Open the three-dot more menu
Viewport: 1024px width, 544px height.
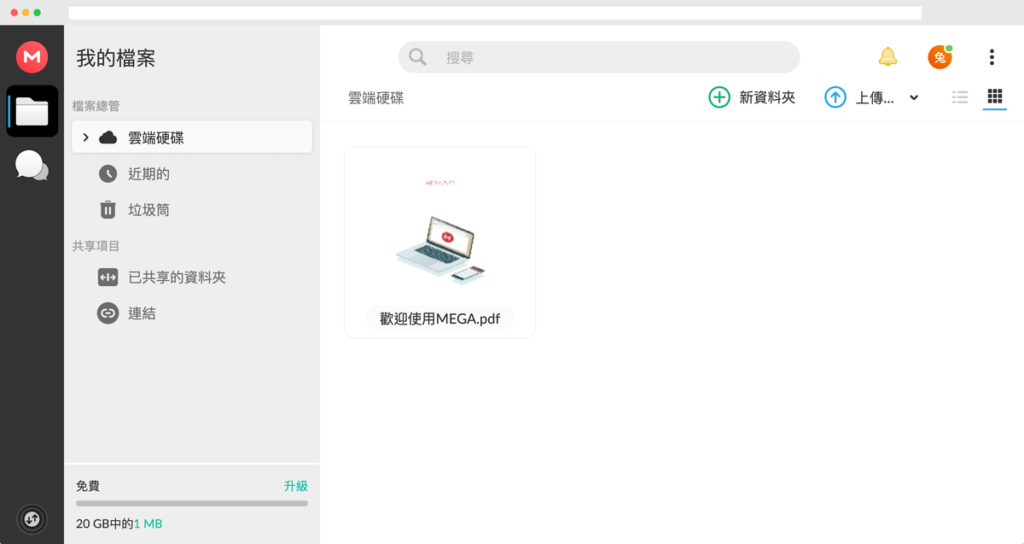tap(991, 57)
